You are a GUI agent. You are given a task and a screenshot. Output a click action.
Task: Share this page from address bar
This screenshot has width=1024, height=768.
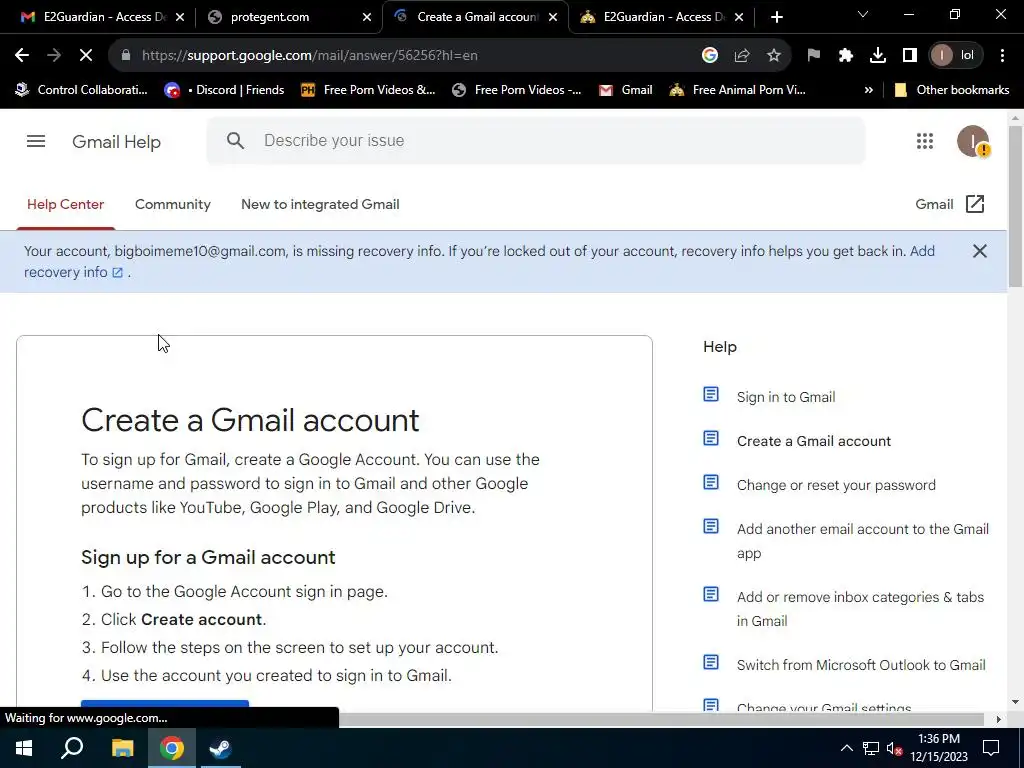tap(742, 56)
